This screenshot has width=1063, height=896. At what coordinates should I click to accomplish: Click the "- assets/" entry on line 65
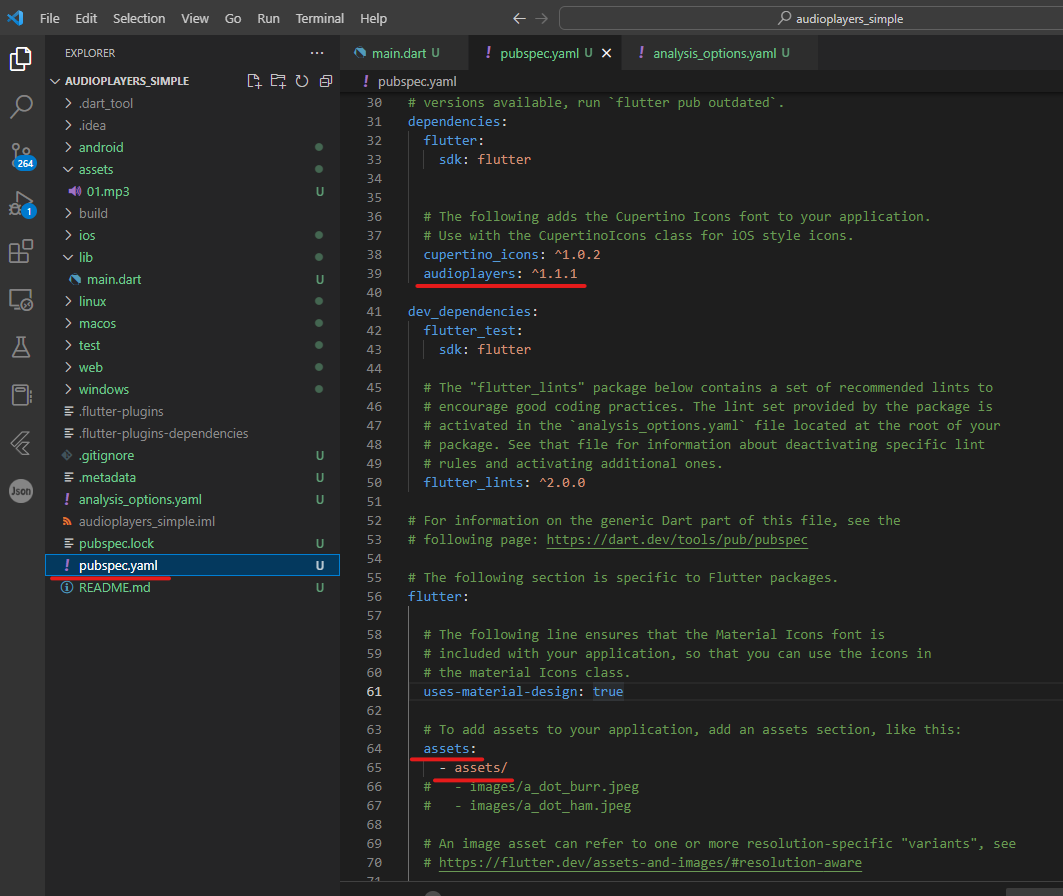pyautogui.click(x=473, y=768)
